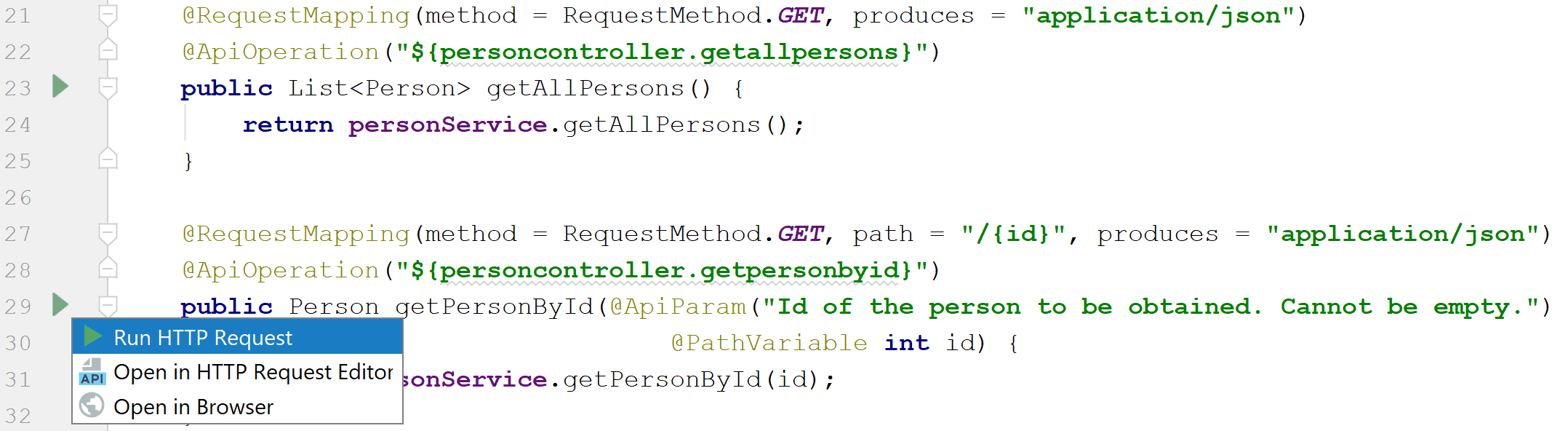This screenshot has height=431, width=1568.
Task: Click the globe icon for Open in Browser
Action: (x=92, y=406)
